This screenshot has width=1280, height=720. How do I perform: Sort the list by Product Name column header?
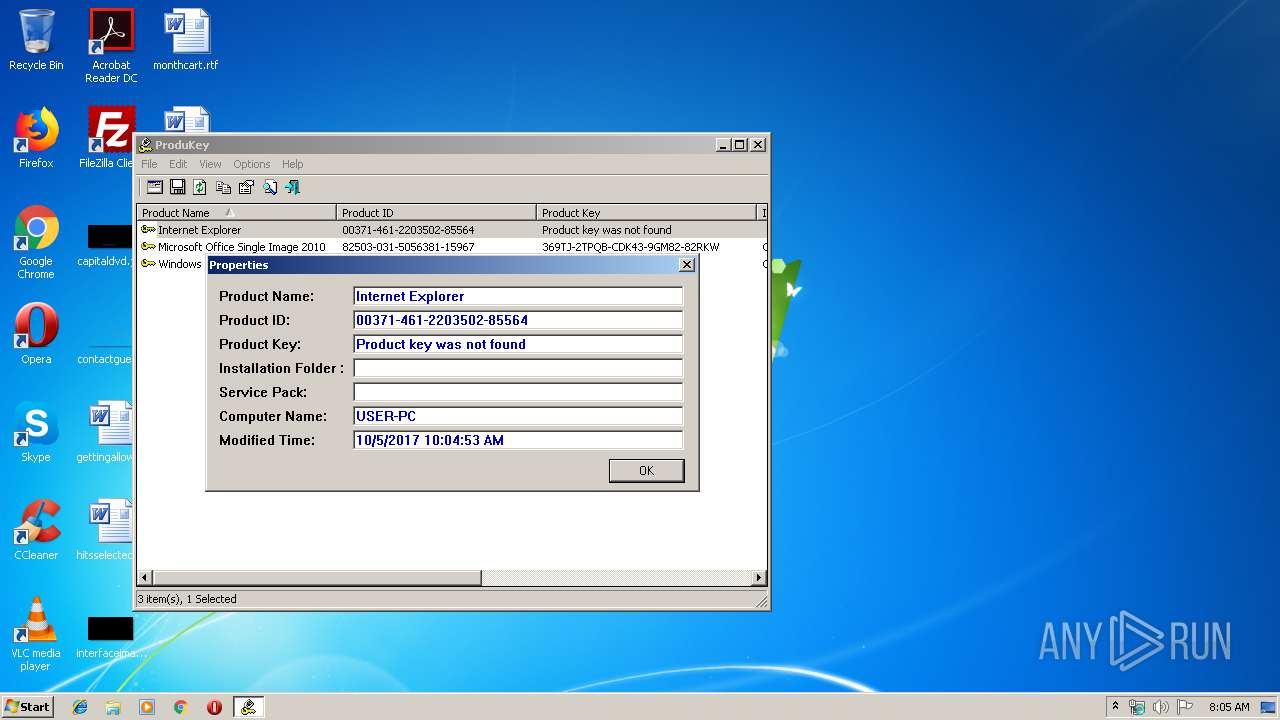point(236,212)
